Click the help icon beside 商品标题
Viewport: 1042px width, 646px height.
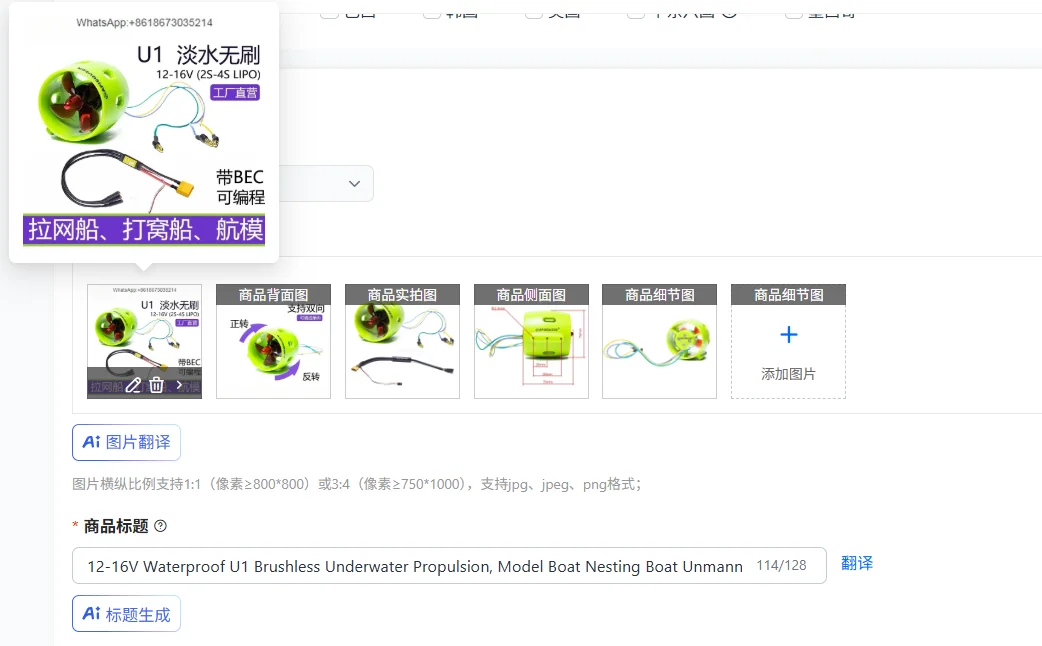click(160, 526)
